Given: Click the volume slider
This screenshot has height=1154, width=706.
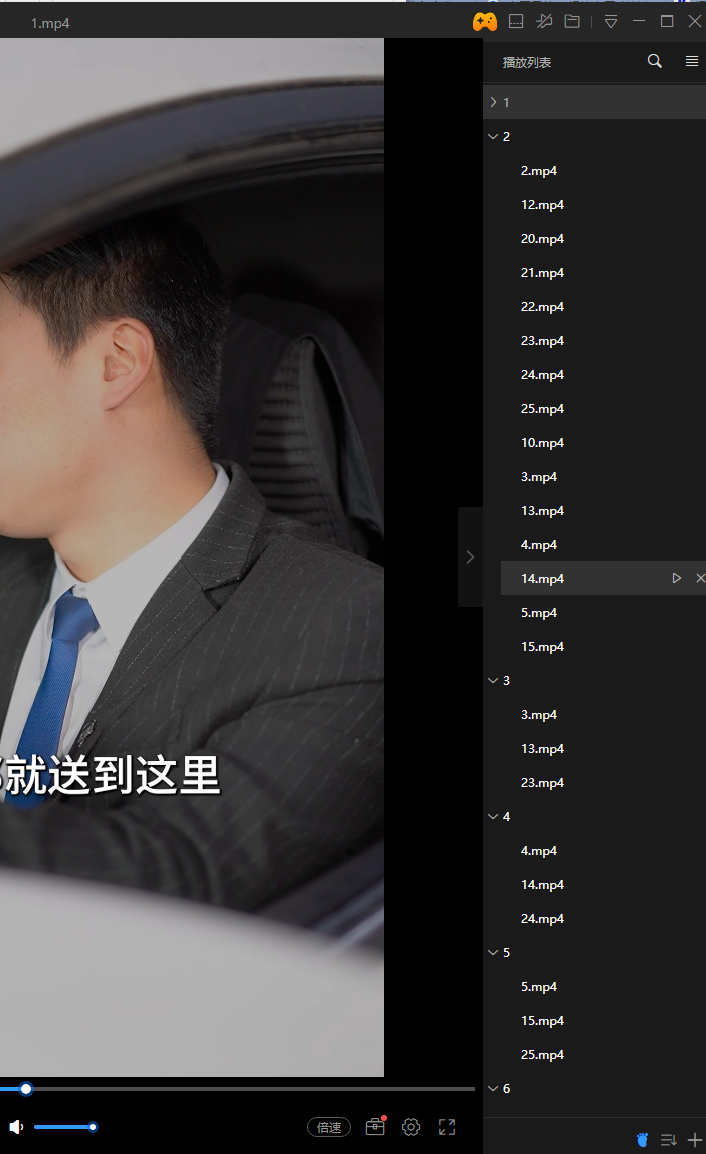Looking at the screenshot, I should point(64,1127).
